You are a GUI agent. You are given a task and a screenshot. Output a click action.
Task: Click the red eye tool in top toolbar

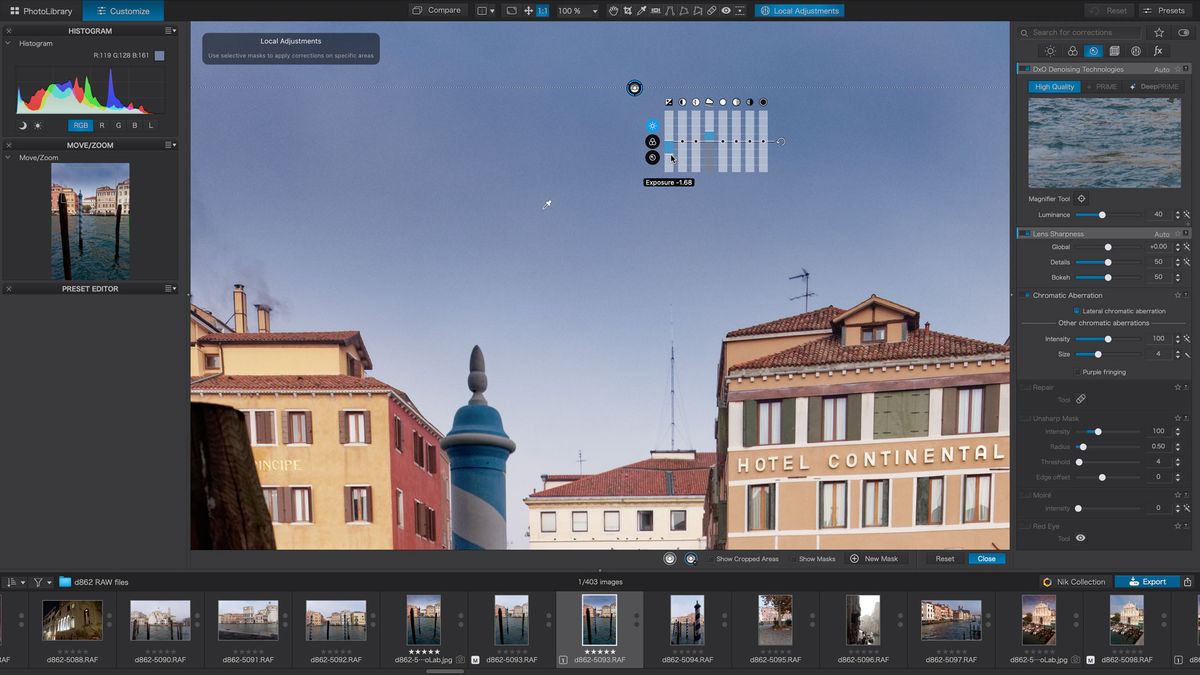(x=726, y=10)
